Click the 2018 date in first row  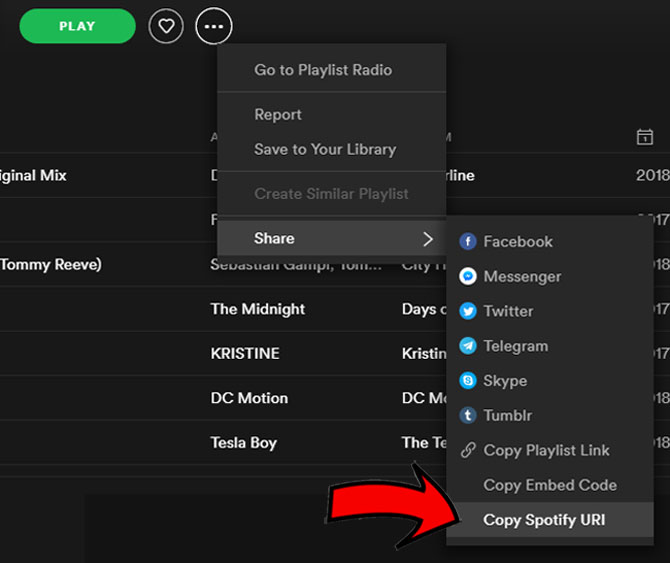652,175
